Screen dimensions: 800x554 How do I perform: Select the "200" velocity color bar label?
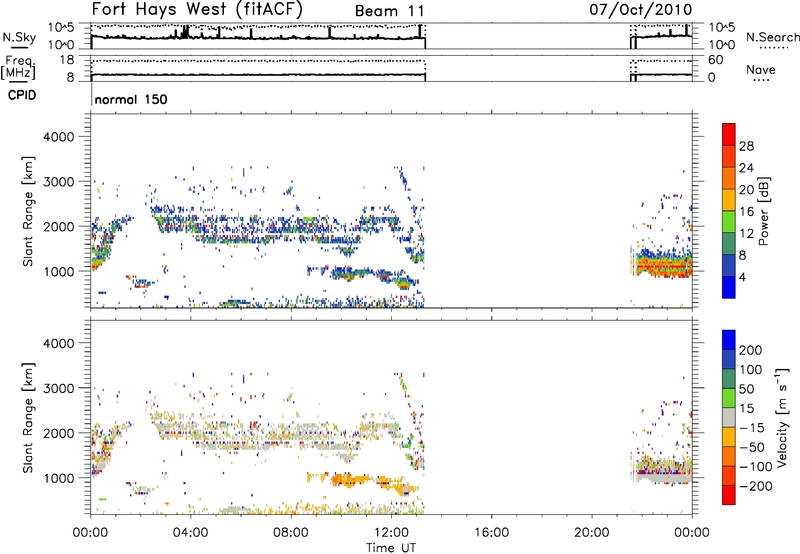[751, 350]
